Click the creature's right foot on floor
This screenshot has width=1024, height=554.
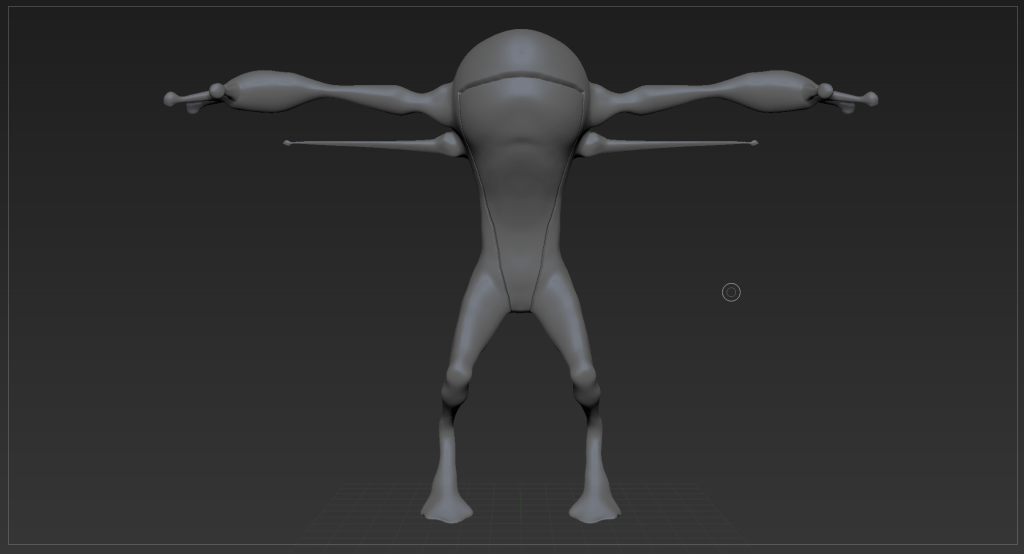[594, 508]
